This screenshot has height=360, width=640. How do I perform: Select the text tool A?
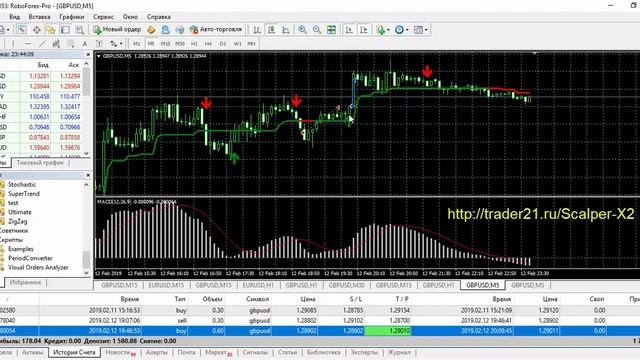point(84,43)
